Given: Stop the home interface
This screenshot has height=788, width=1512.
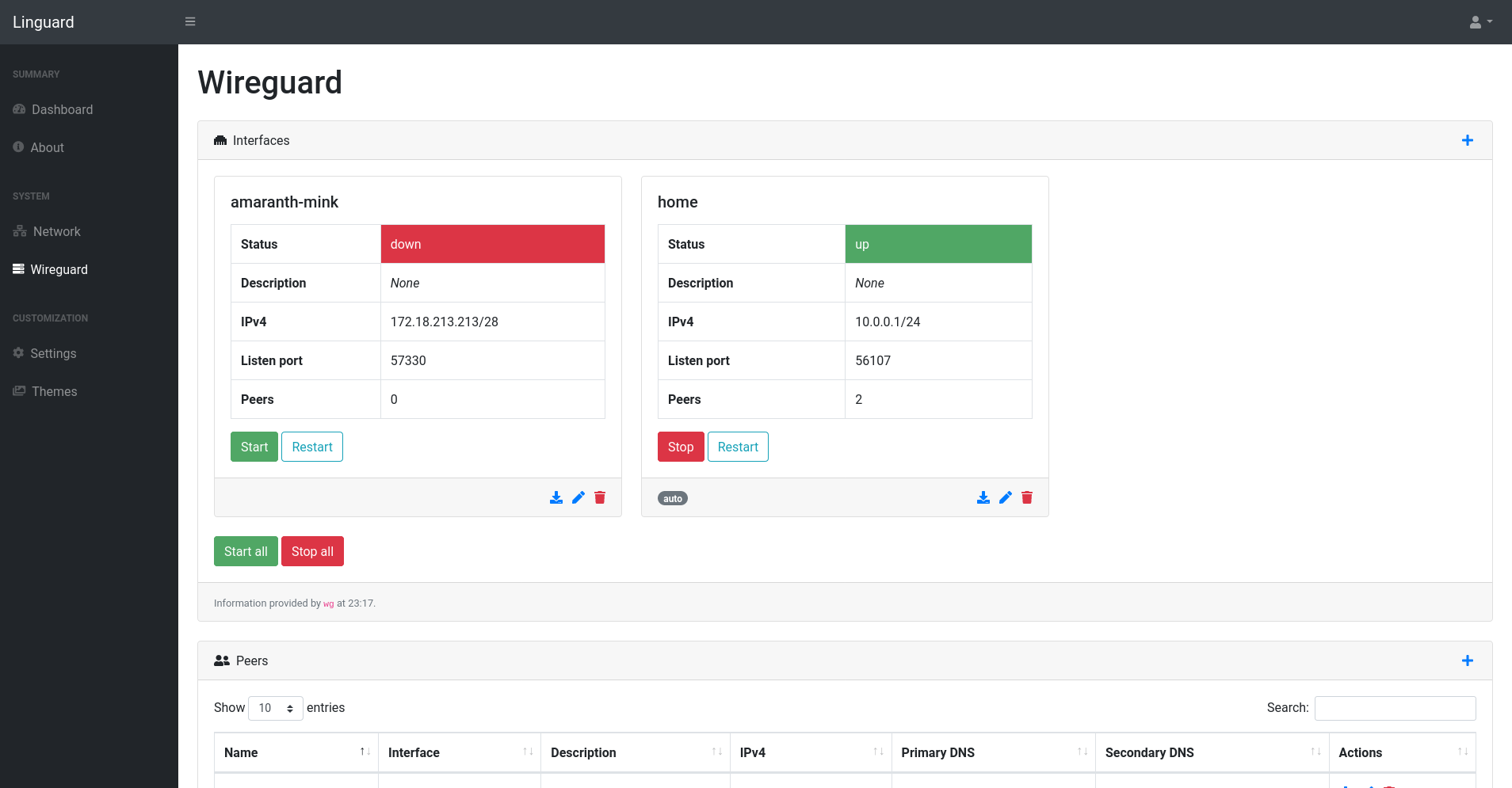Looking at the screenshot, I should coord(681,447).
